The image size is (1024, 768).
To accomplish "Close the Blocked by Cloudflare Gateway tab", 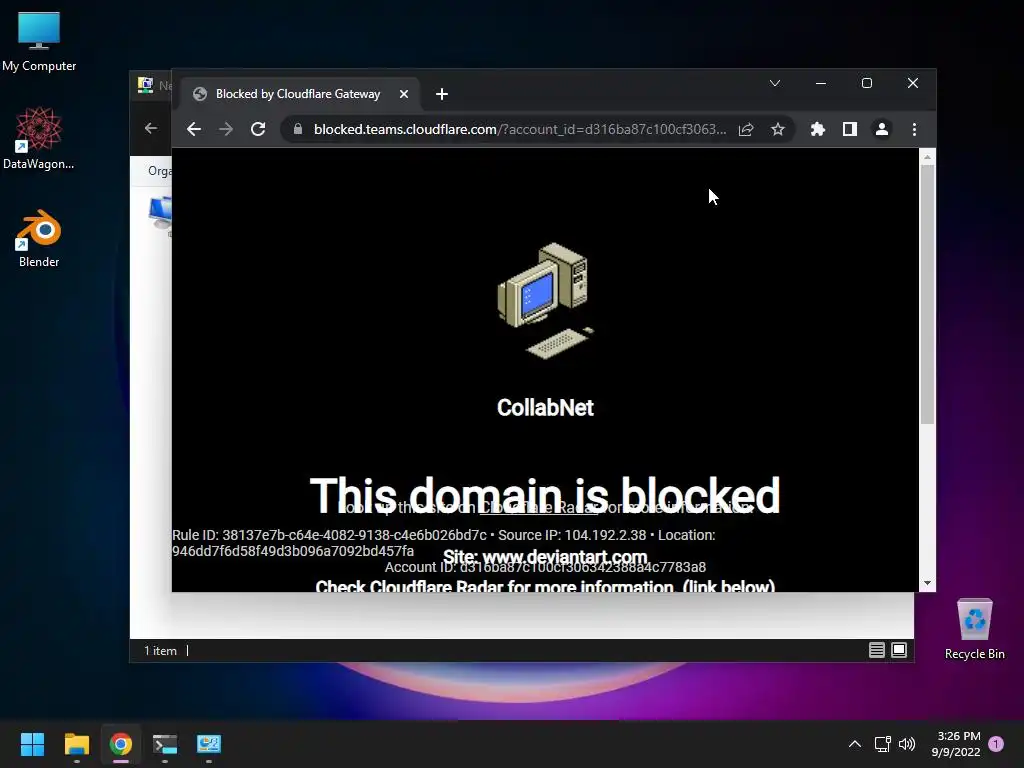I will [x=404, y=94].
